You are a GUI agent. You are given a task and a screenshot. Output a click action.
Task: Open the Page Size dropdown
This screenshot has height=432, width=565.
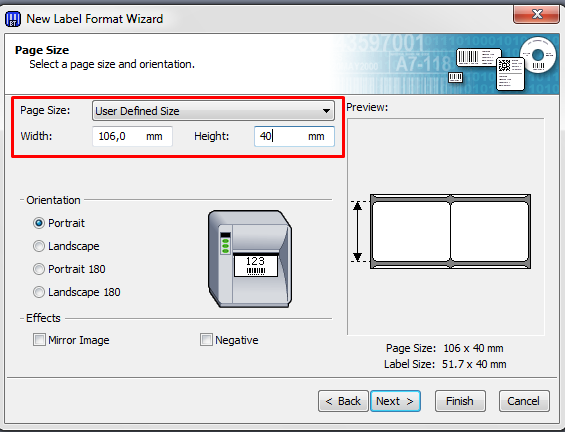tap(213, 111)
